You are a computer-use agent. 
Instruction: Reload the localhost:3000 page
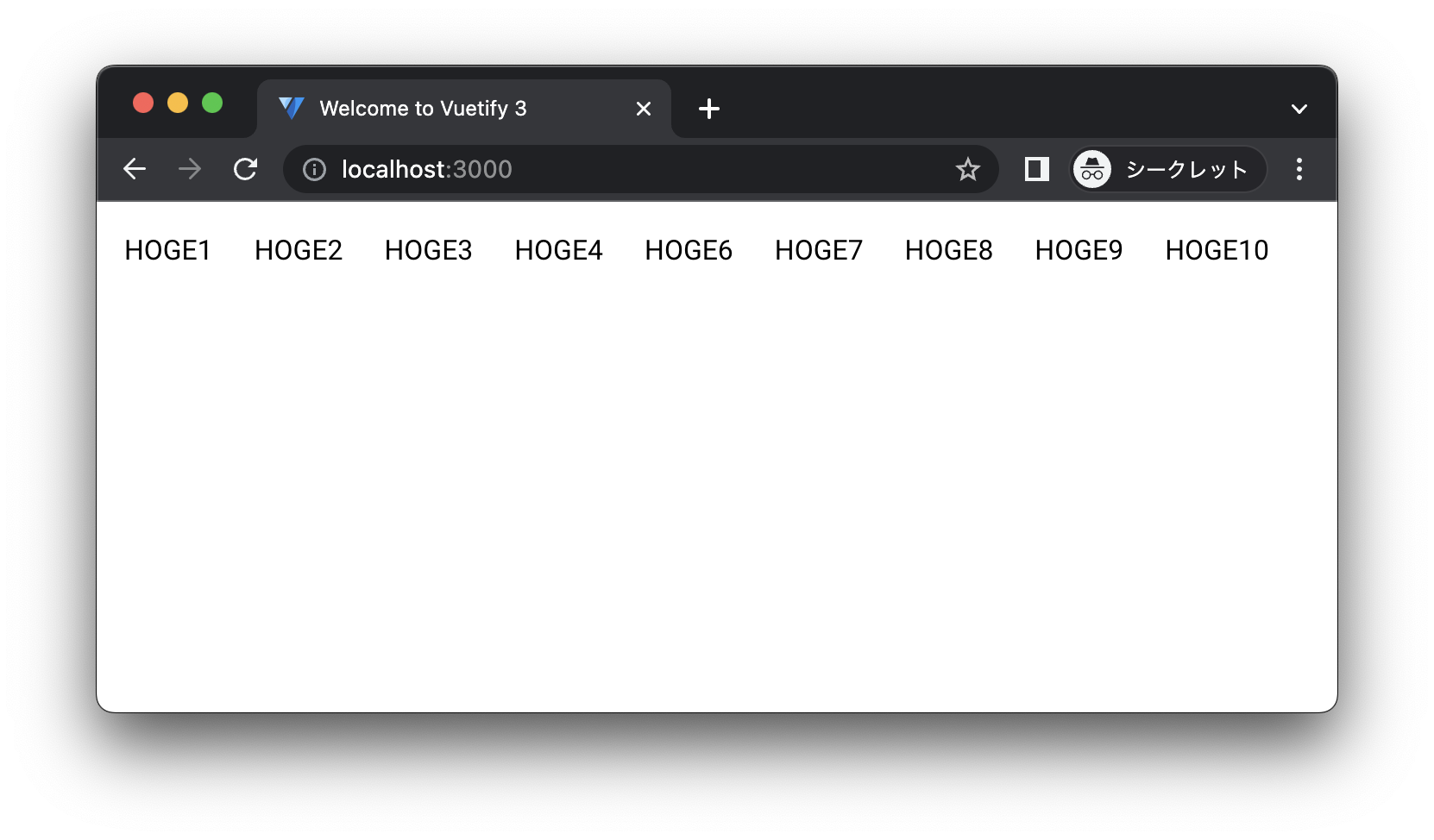click(x=245, y=169)
